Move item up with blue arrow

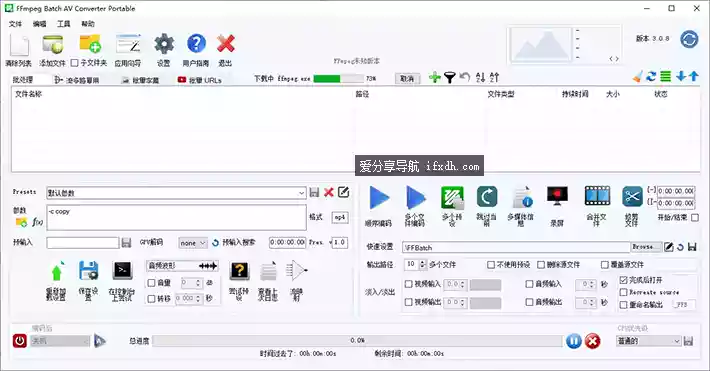click(694, 77)
